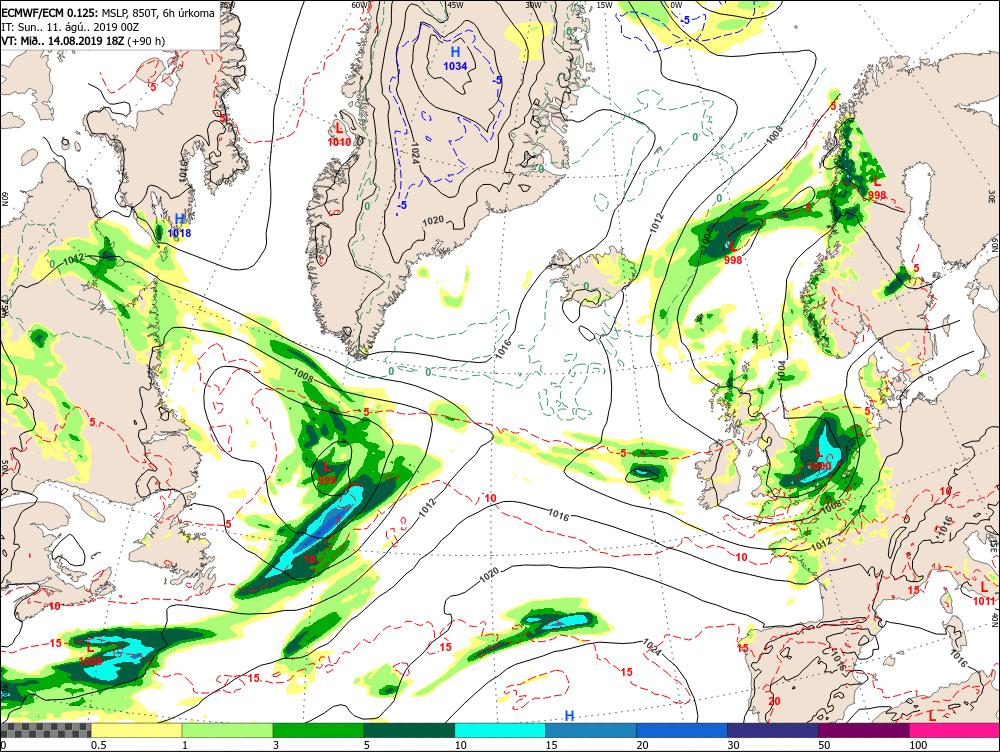Screen dimensions: 1000x752
Task: Click the green 3–5 legend swatch
Action: (x=318, y=730)
